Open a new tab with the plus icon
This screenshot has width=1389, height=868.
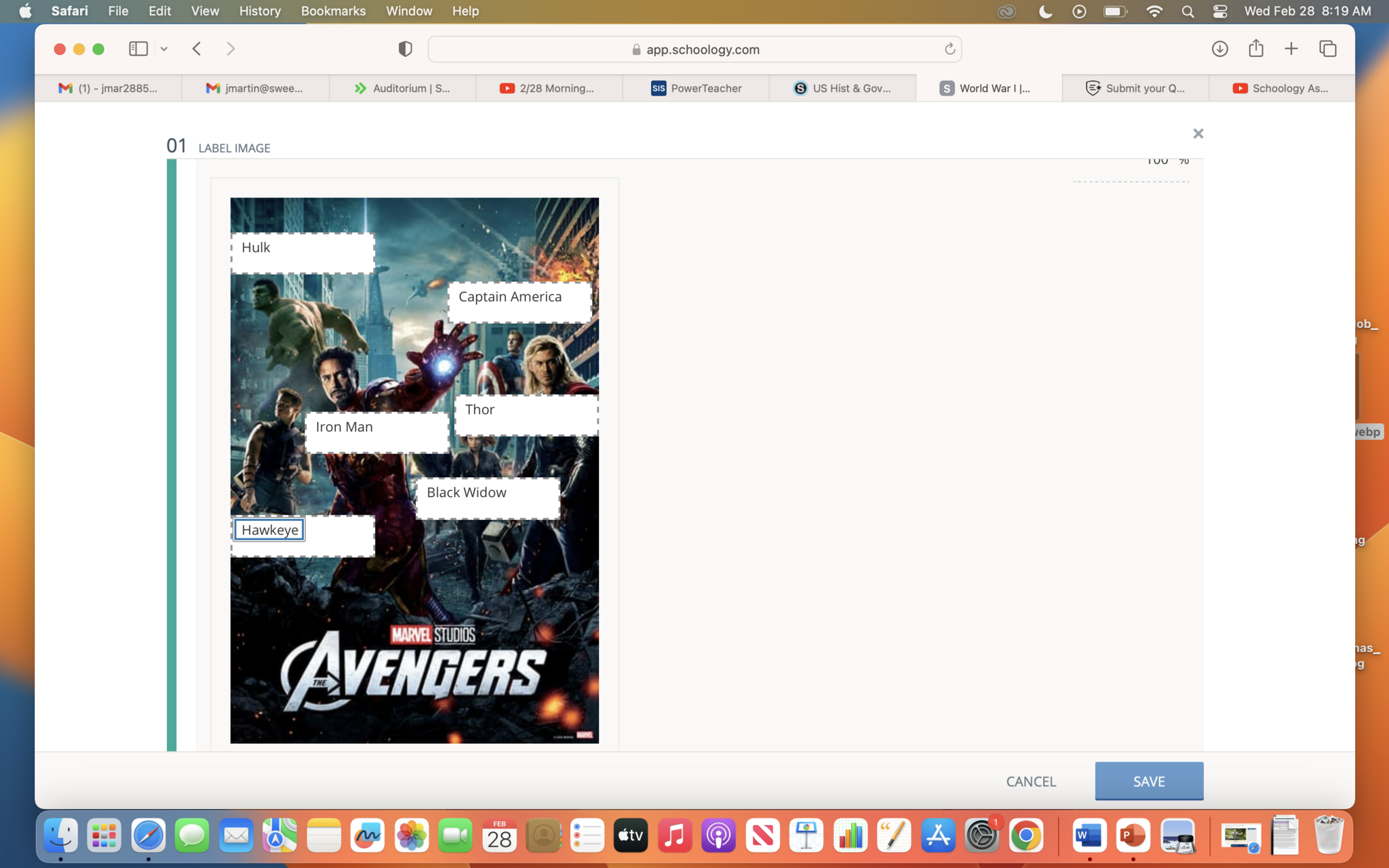coord(1291,49)
